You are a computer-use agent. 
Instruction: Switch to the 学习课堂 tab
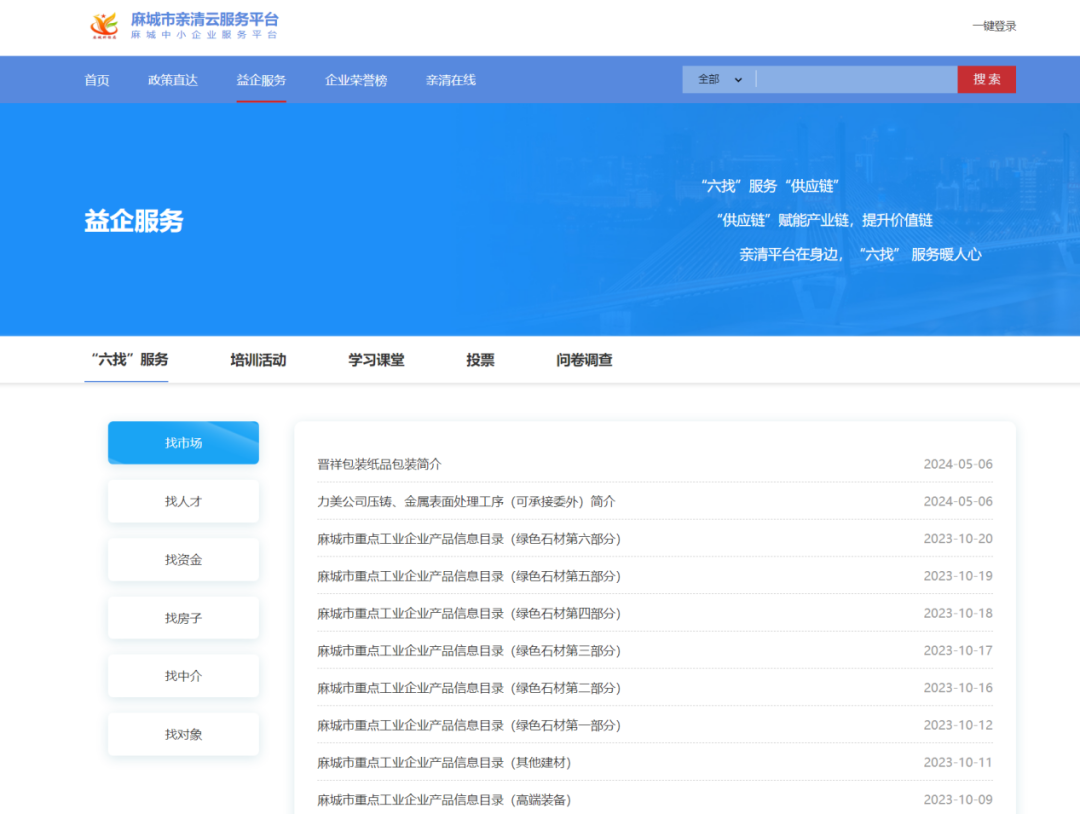pyautogui.click(x=376, y=360)
